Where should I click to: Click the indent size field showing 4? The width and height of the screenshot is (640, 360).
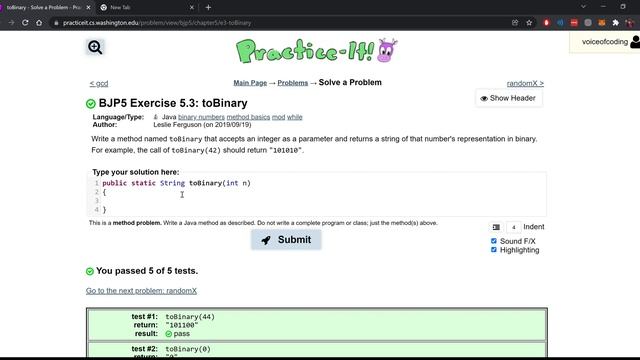pos(513,227)
